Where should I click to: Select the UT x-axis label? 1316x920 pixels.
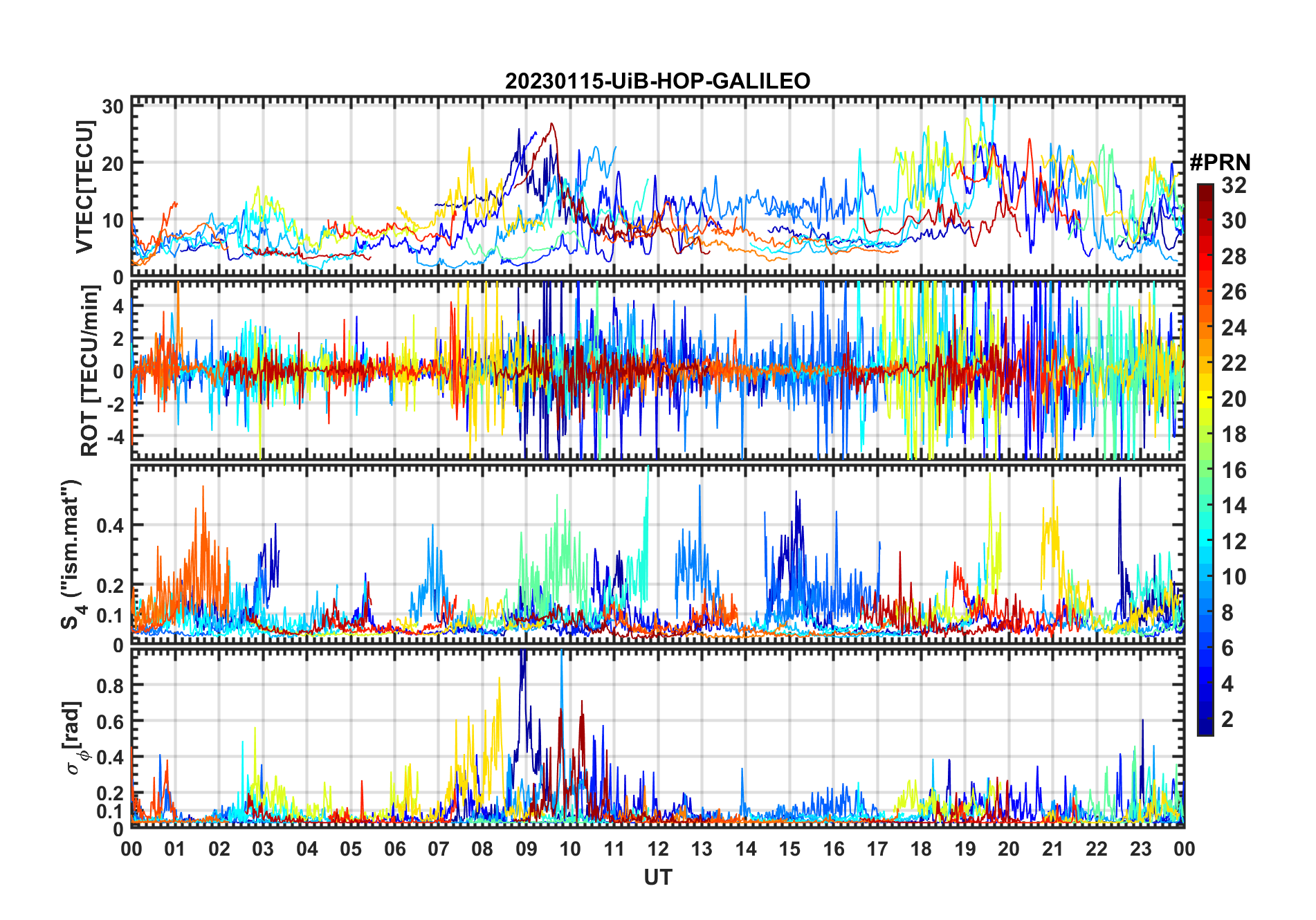tap(657, 878)
